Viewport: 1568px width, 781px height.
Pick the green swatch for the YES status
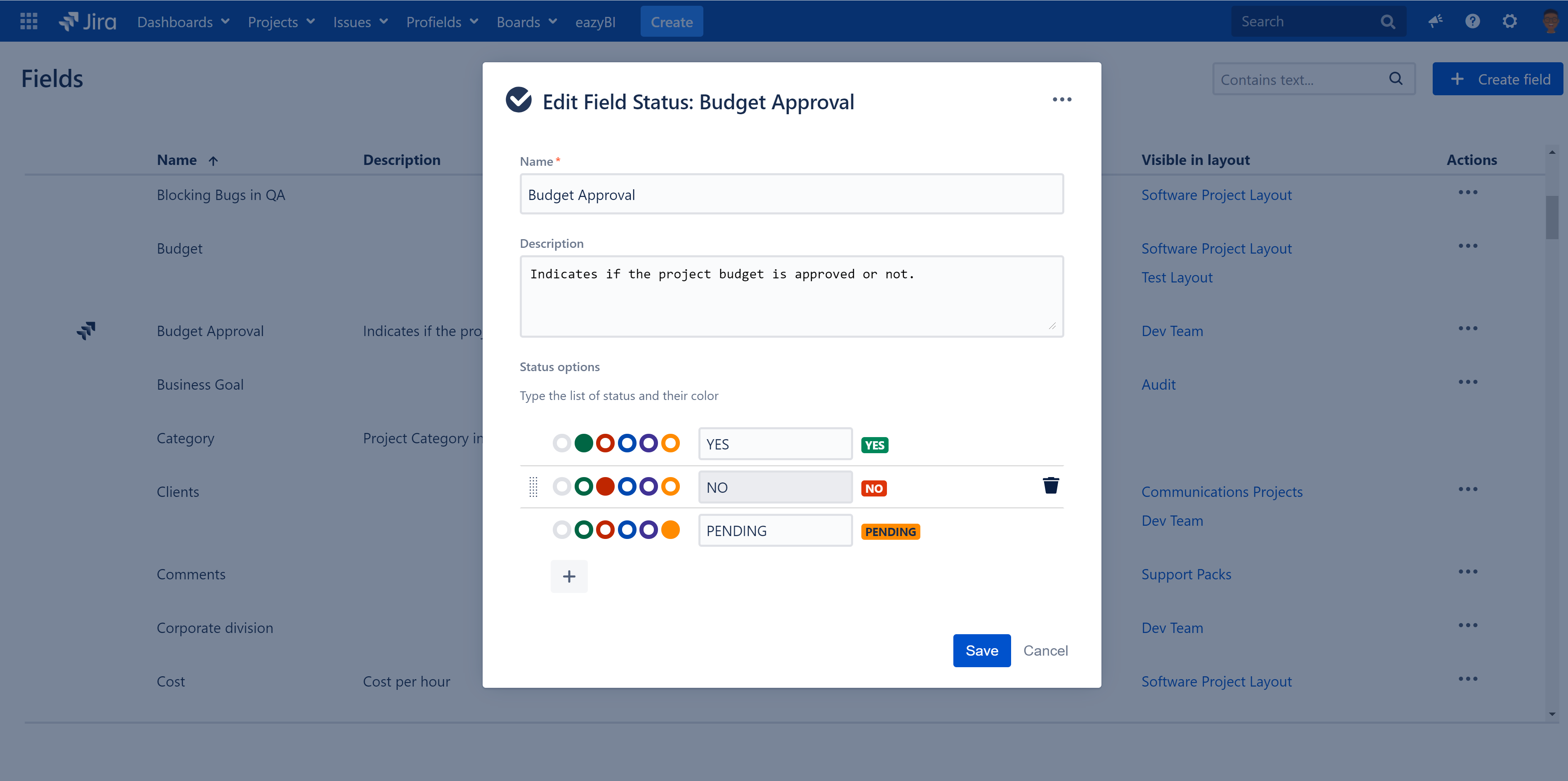(584, 443)
